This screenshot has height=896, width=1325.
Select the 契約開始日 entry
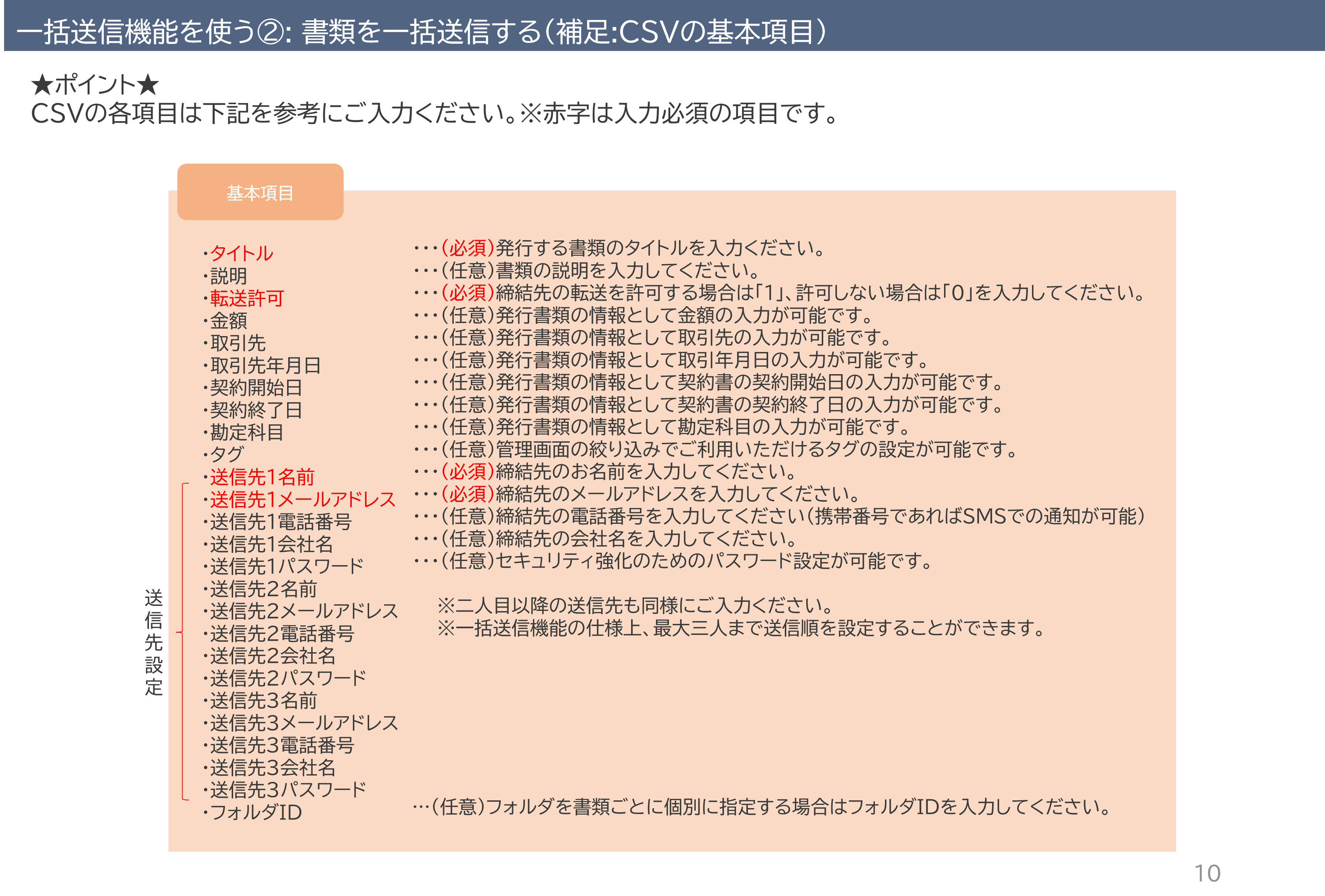[x=255, y=387]
